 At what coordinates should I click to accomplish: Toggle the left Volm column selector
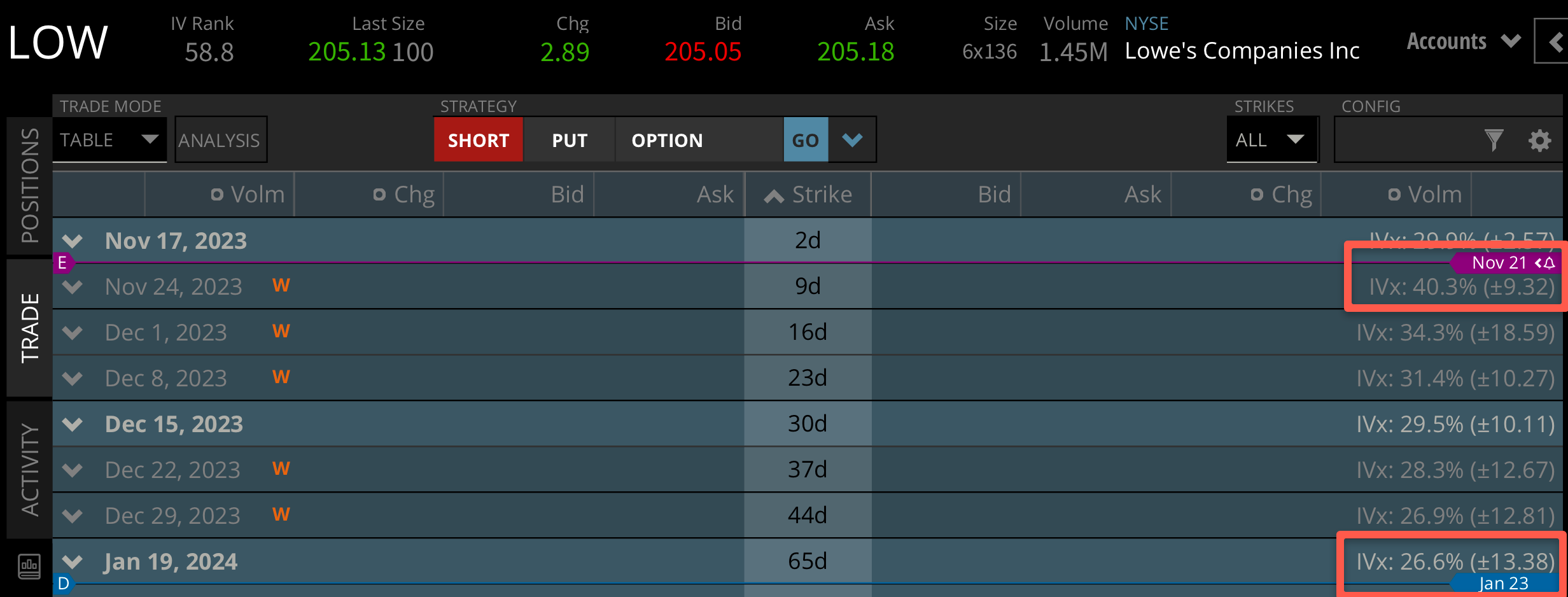[217, 195]
